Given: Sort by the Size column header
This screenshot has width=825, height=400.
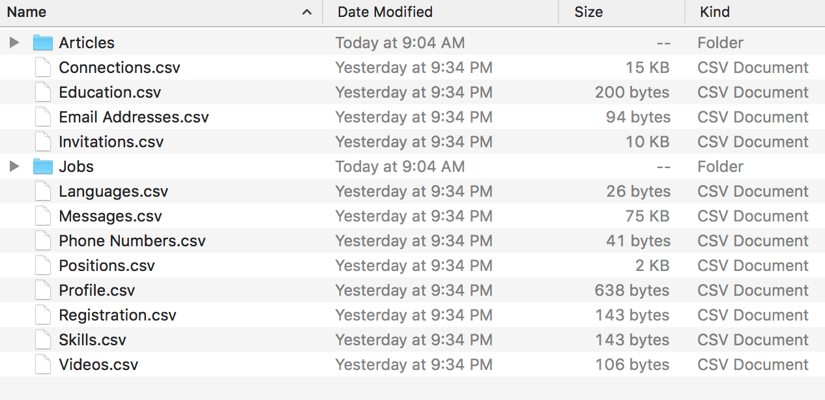Looking at the screenshot, I should tap(589, 12).
